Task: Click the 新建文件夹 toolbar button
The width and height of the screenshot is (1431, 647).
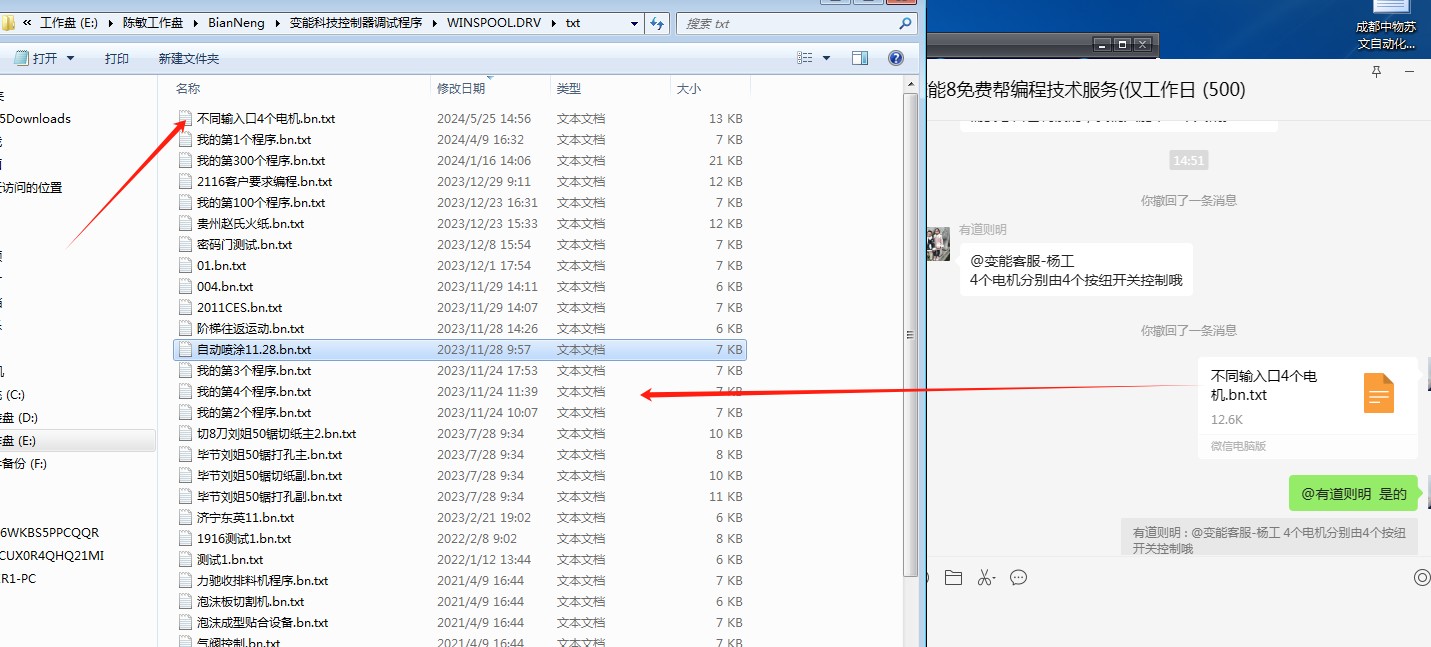Action: tap(189, 59)
